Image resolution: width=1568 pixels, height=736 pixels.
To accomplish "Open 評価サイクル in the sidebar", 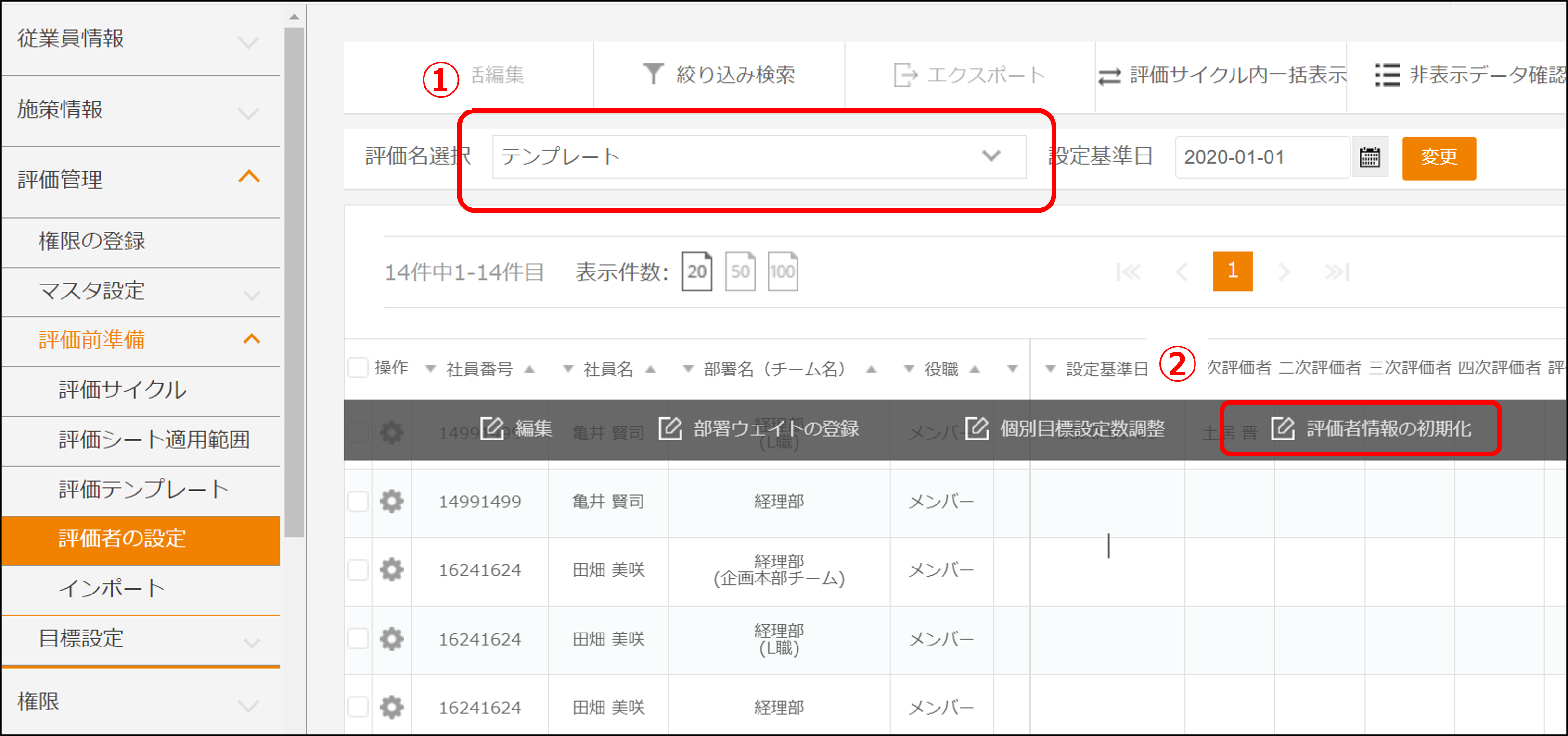I will point(122,389).
